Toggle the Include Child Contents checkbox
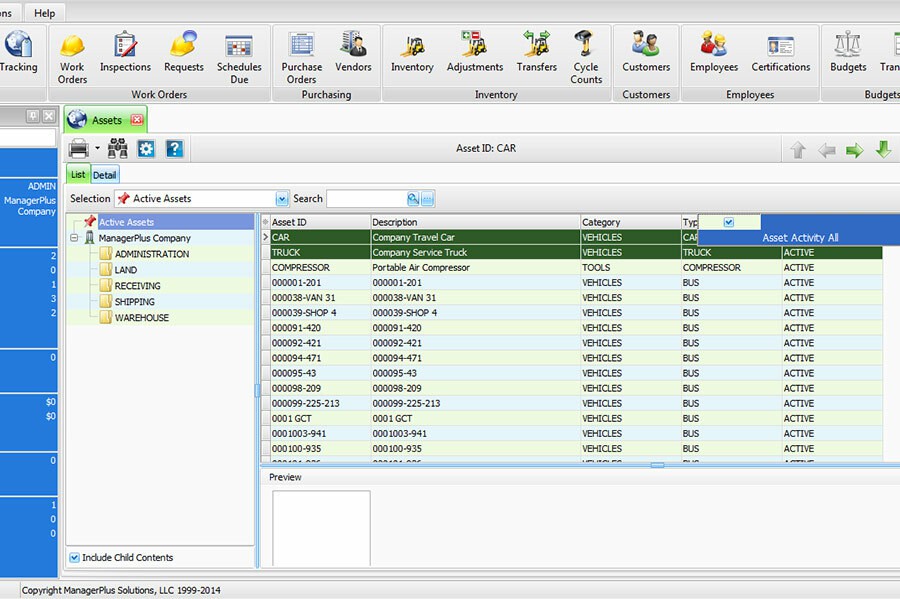 pyautogui.click(x=75, y=557)
